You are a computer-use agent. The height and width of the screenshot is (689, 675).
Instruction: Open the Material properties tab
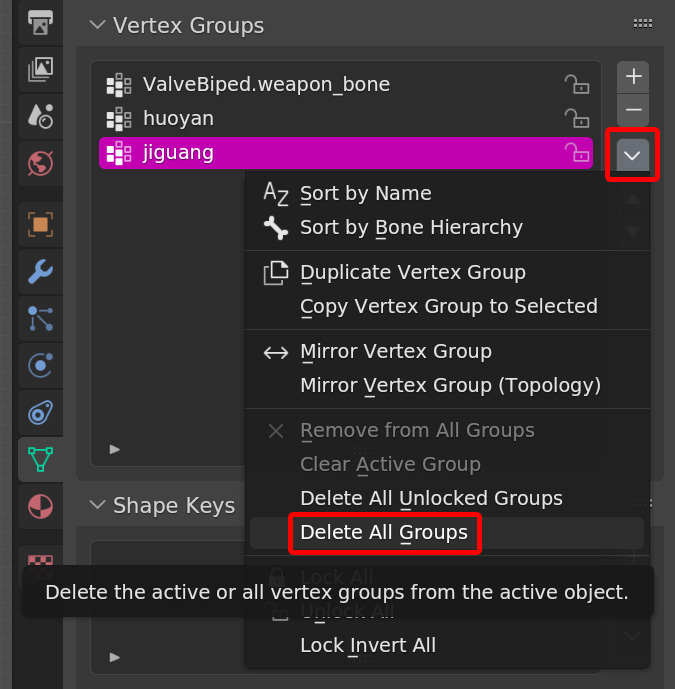coord(40,506)
